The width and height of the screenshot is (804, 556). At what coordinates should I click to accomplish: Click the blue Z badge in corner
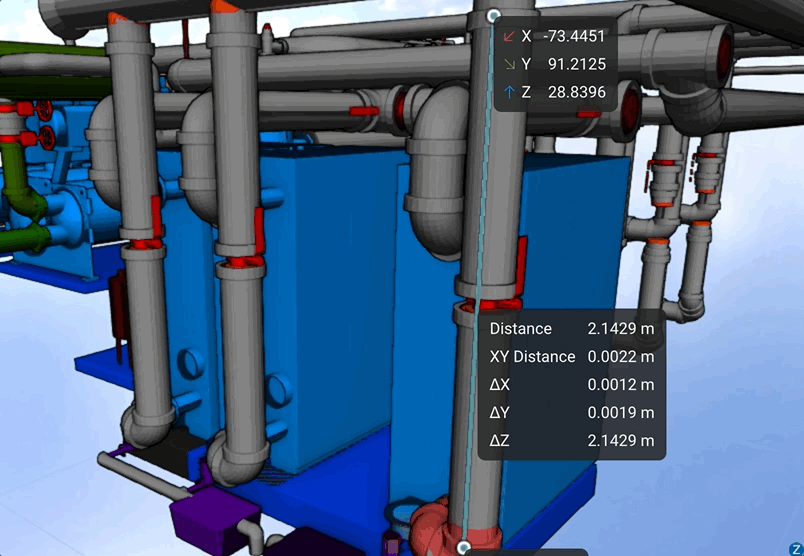[795, 547]
